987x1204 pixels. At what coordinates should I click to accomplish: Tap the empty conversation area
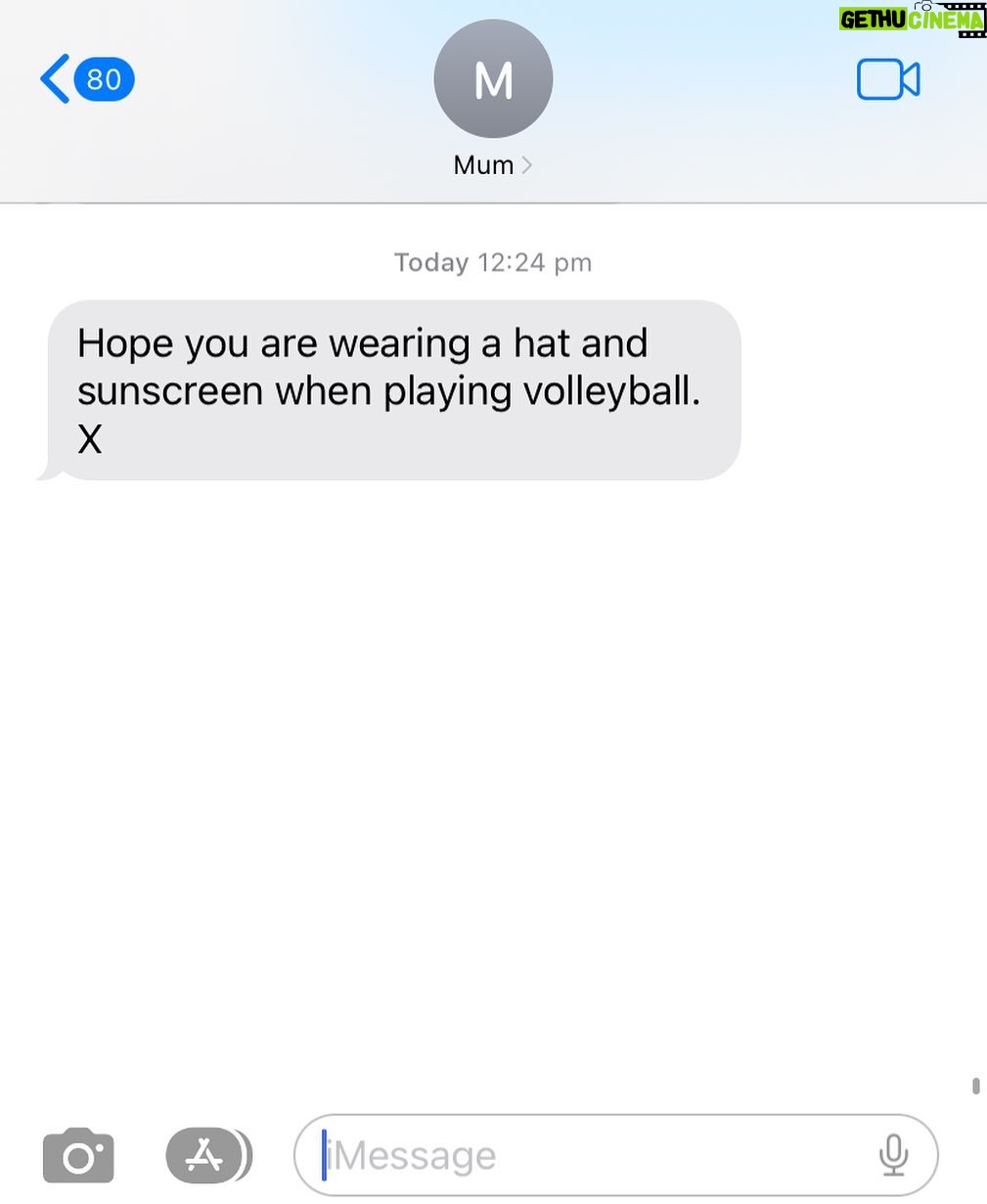(493, 782)
